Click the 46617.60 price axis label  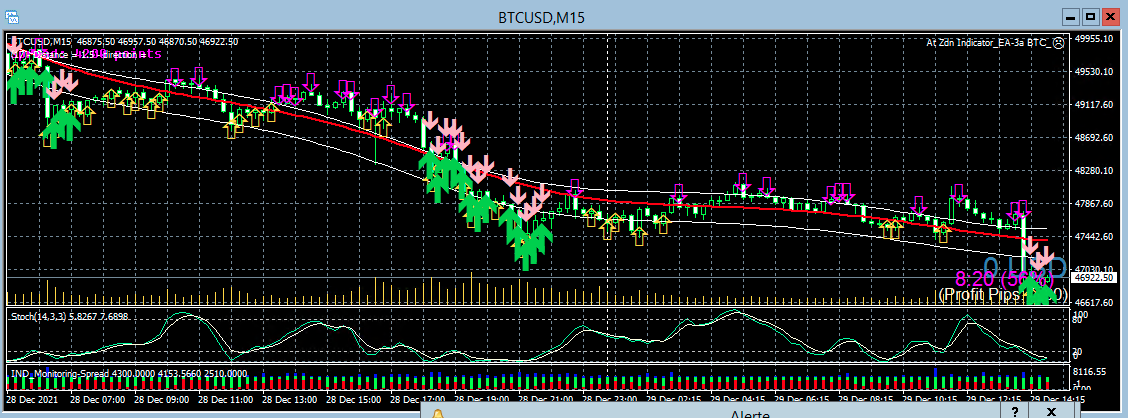coord(1093,302)
